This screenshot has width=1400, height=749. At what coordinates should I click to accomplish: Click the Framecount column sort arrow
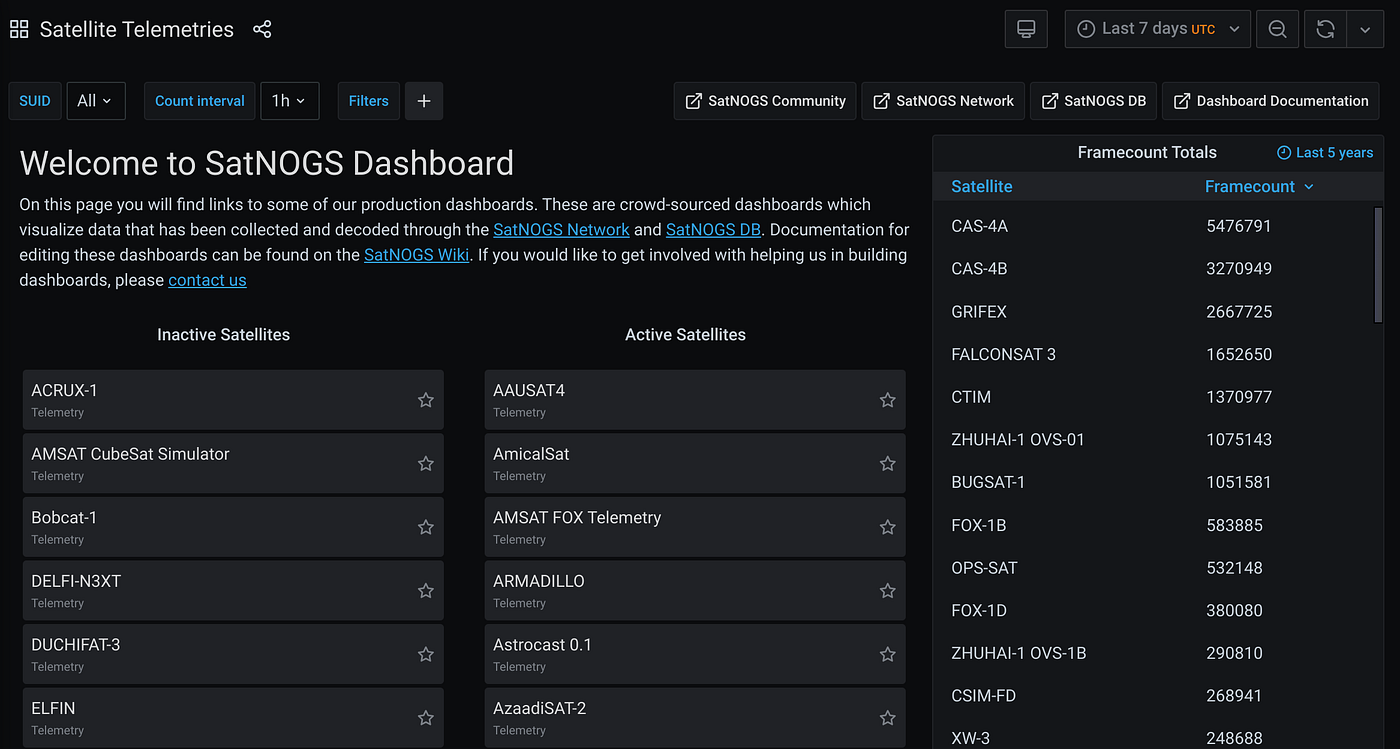click(1309, 187)
